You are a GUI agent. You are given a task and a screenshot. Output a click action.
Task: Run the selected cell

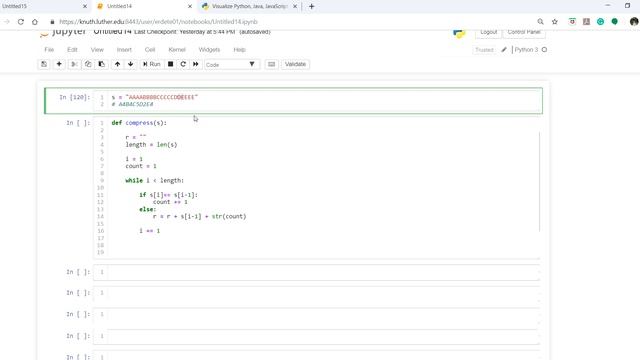pyautogui.click(x=151, y=64)
